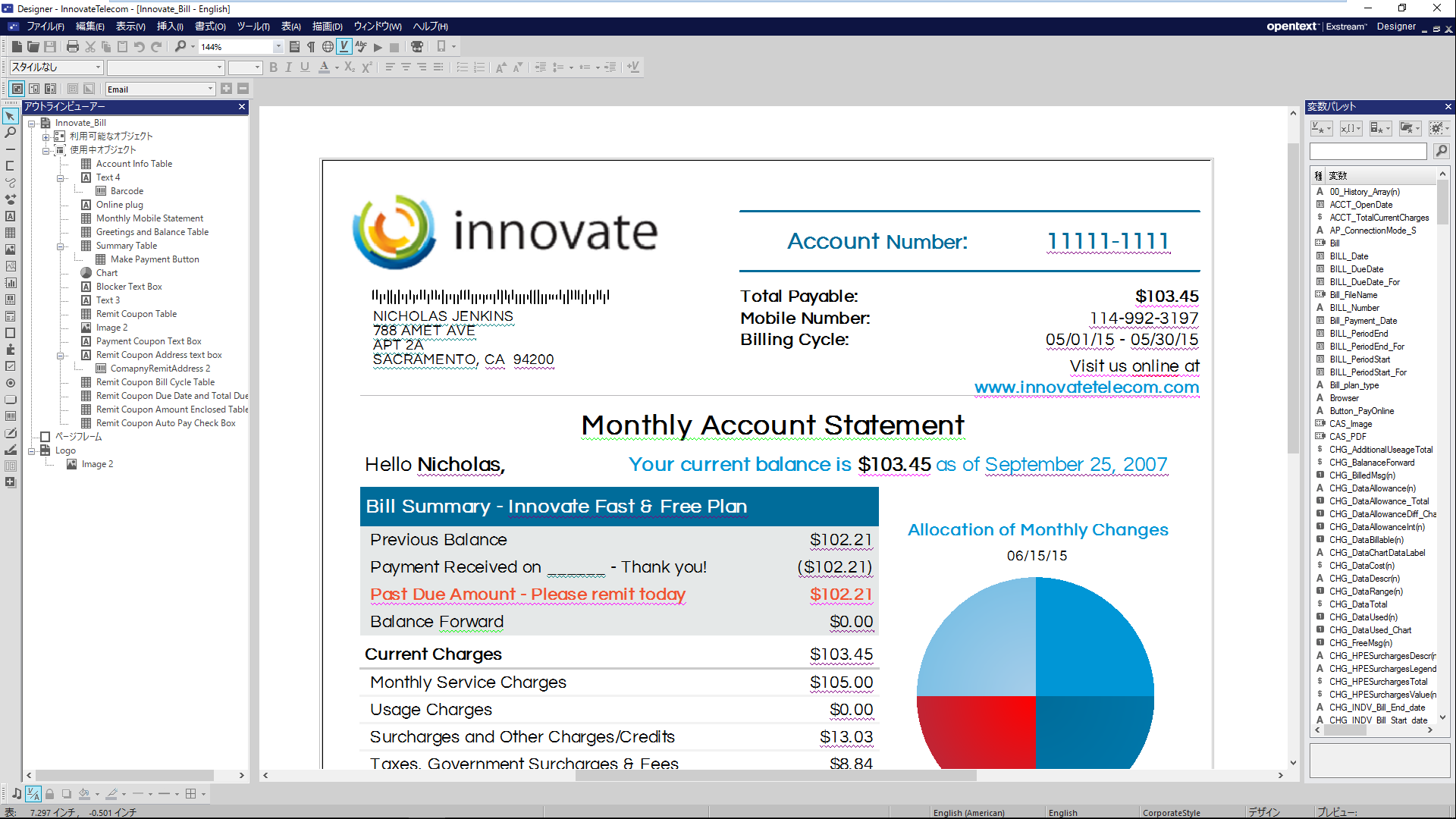1456x819 pixels.
Task: Select the radio button tool in left toolbox
Action: coord(11,383)
